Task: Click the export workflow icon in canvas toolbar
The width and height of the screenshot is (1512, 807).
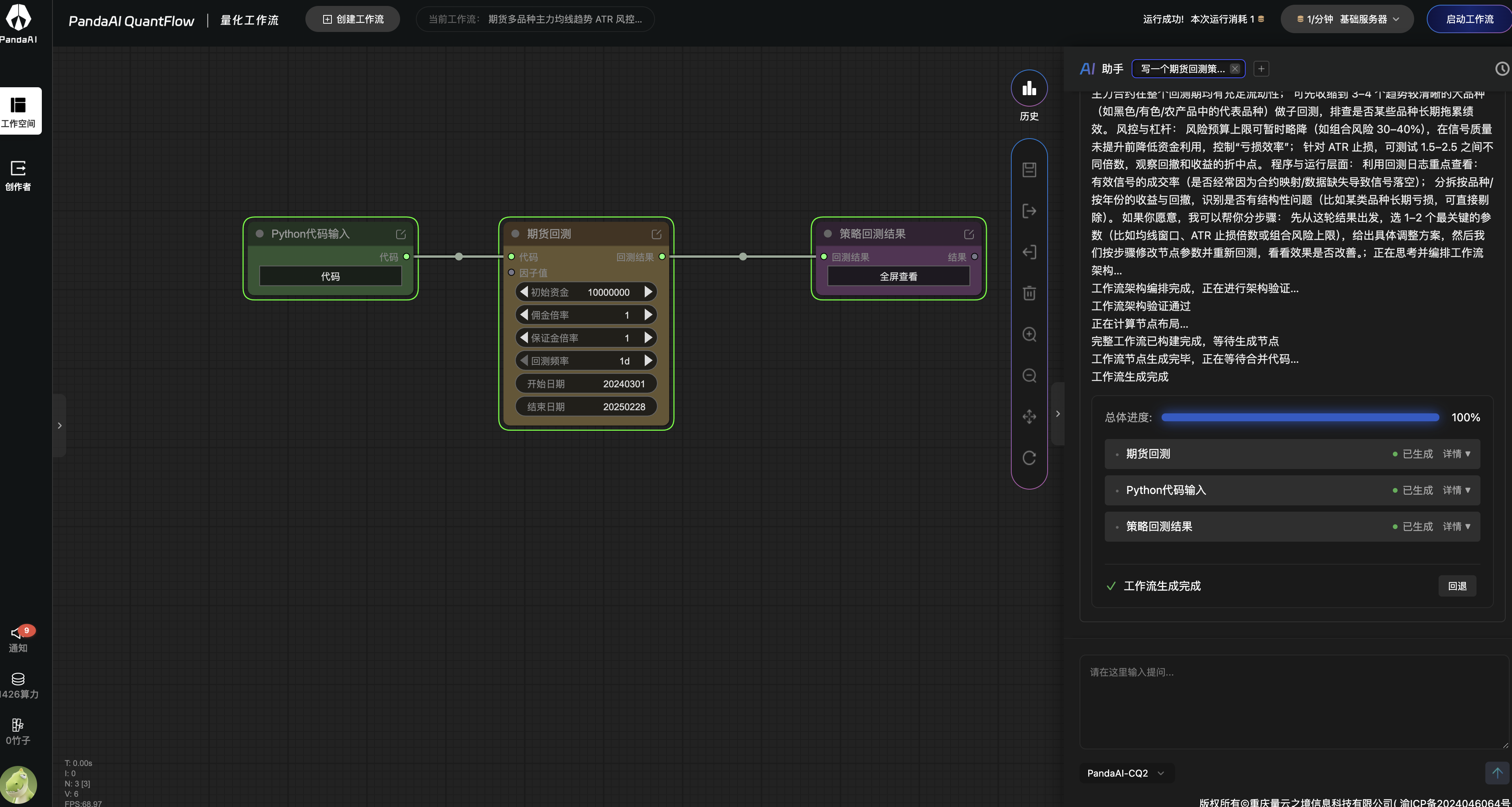Action: (x=1029, y=211)
